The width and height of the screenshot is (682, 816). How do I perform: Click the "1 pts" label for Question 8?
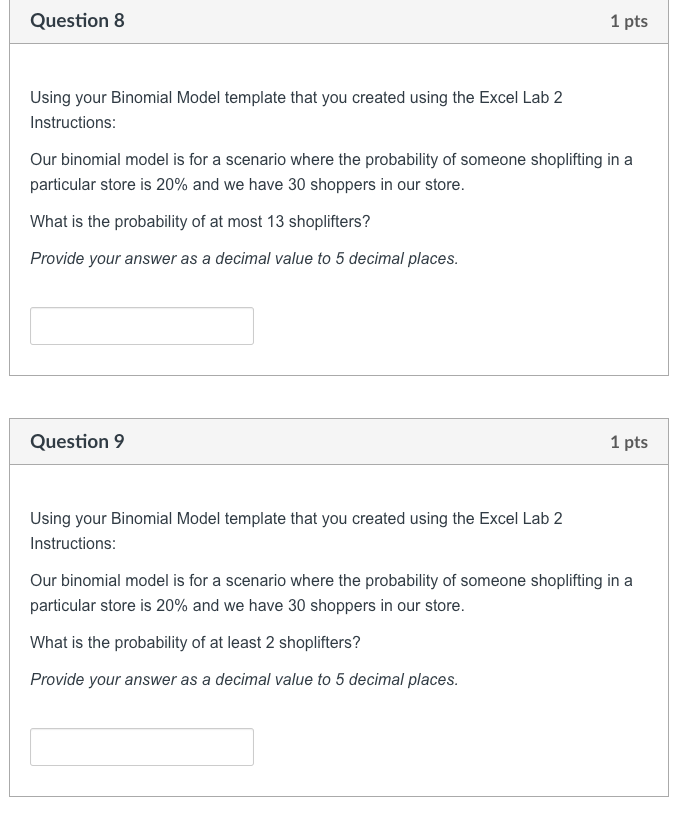click(x=628, y=21)
